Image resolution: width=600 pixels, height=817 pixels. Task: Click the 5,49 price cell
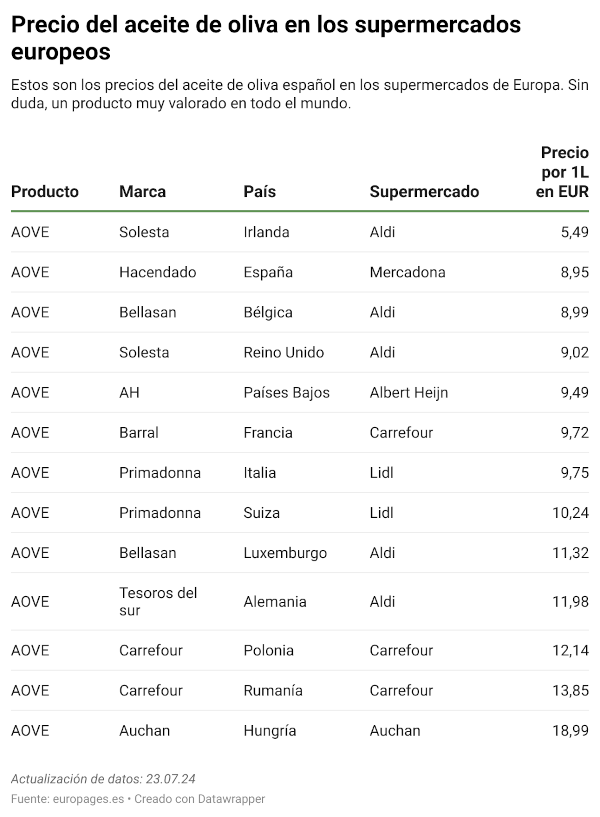(x=574, y=232)
